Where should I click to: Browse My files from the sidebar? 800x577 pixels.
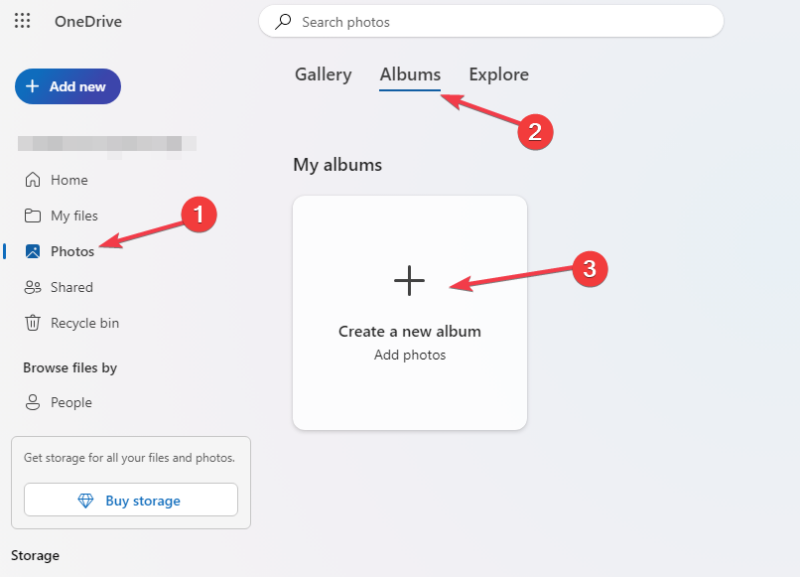(72, 215)
